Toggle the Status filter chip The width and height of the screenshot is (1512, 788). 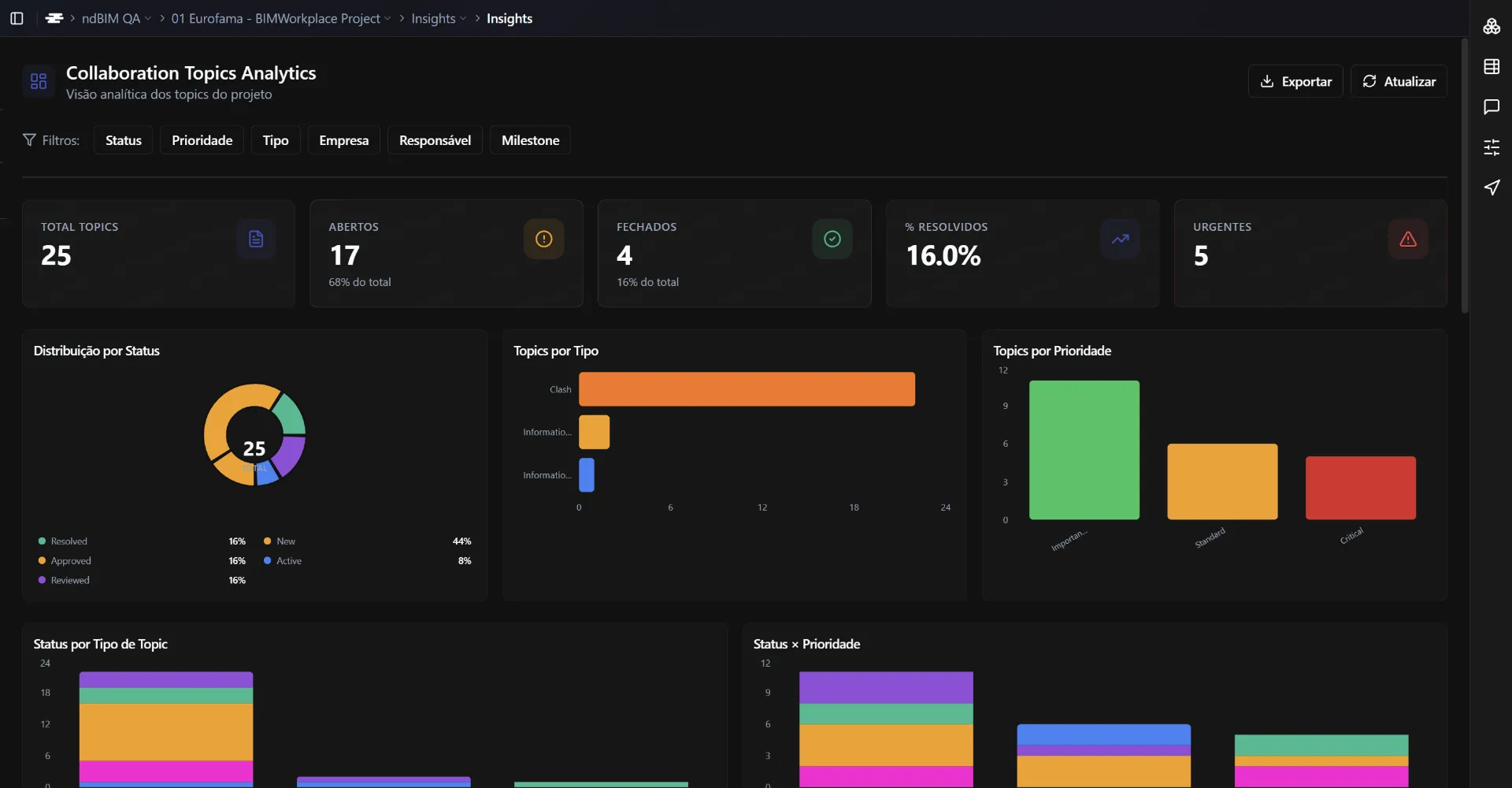123,139
